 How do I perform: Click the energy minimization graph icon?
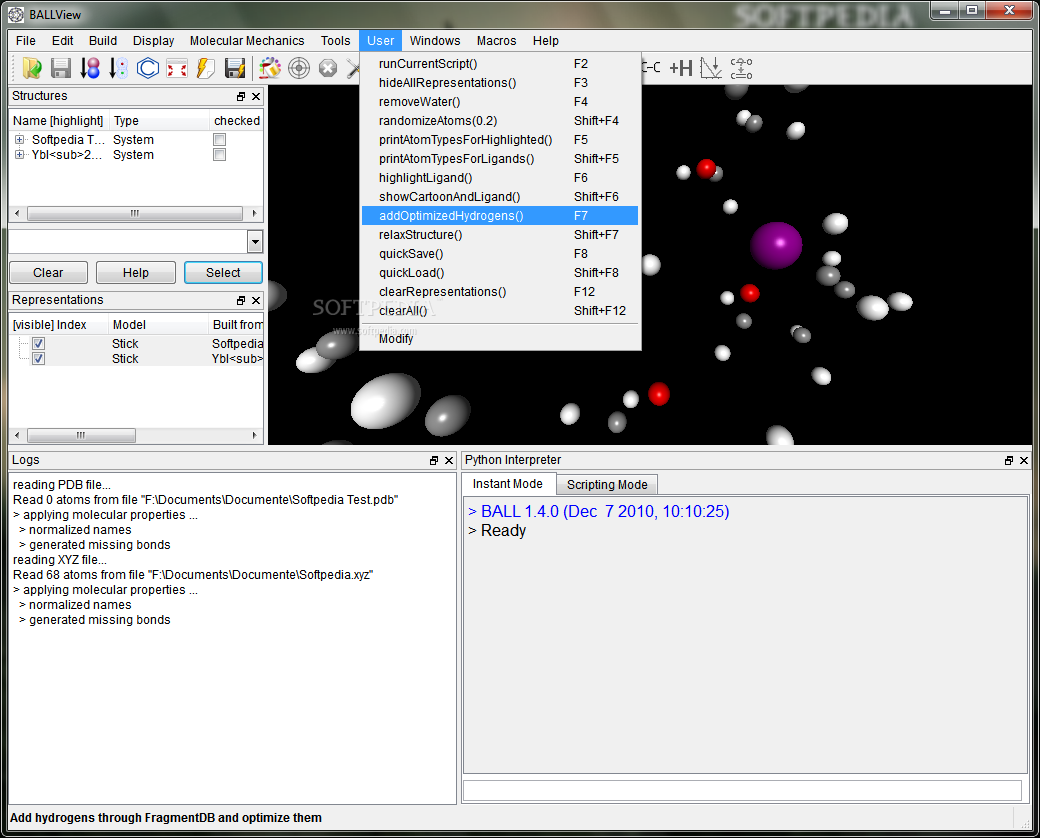point(711,68)
